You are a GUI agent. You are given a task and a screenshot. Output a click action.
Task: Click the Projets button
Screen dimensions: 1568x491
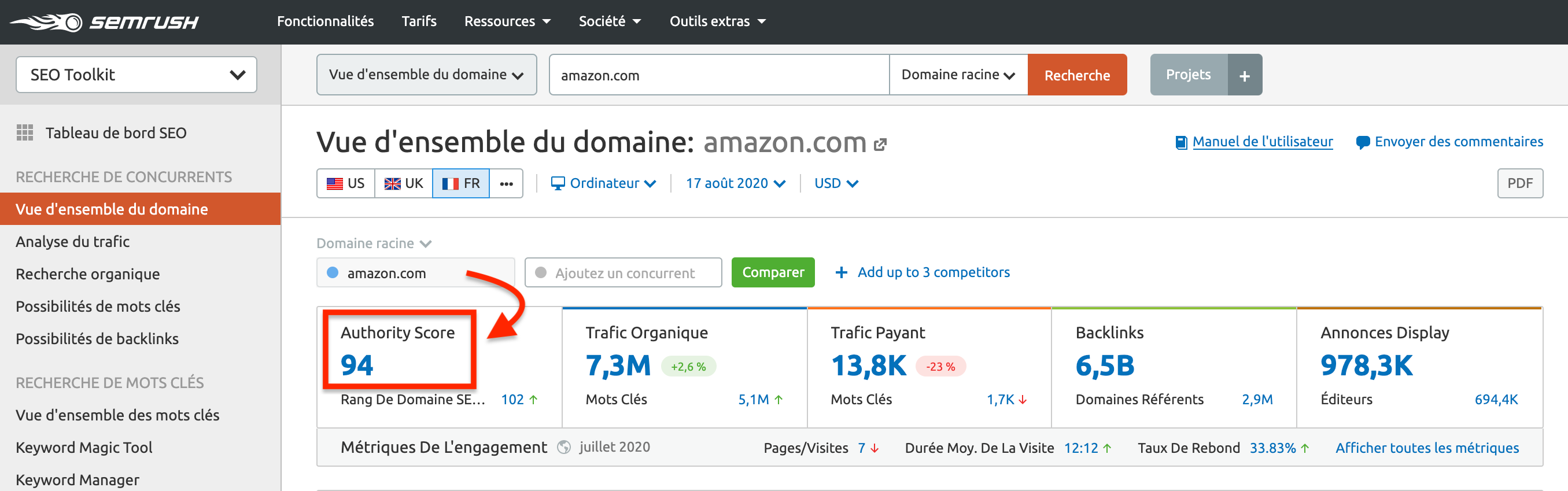click(1189, 75)
